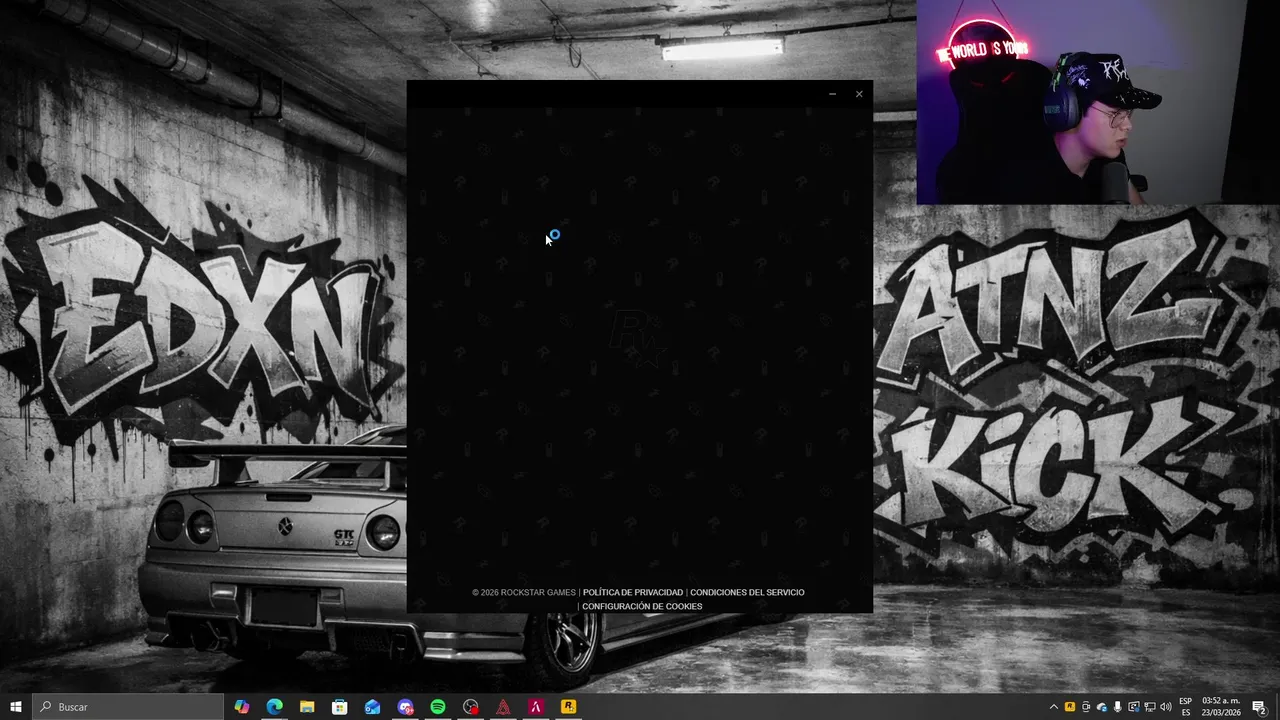The width and height of the screenshot is (1280, 720).
Task: Minimize the Rockstar launcher window
Action: click(x=832, y=94)
